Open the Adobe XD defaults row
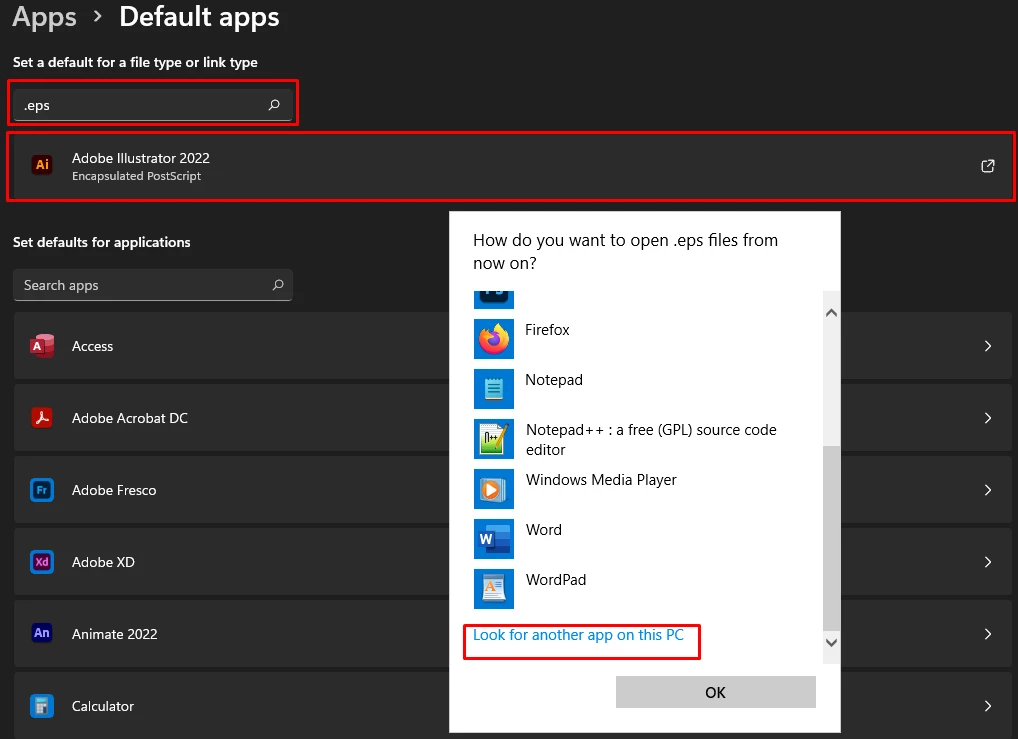 pyautogui.click(x=513, y=562)
